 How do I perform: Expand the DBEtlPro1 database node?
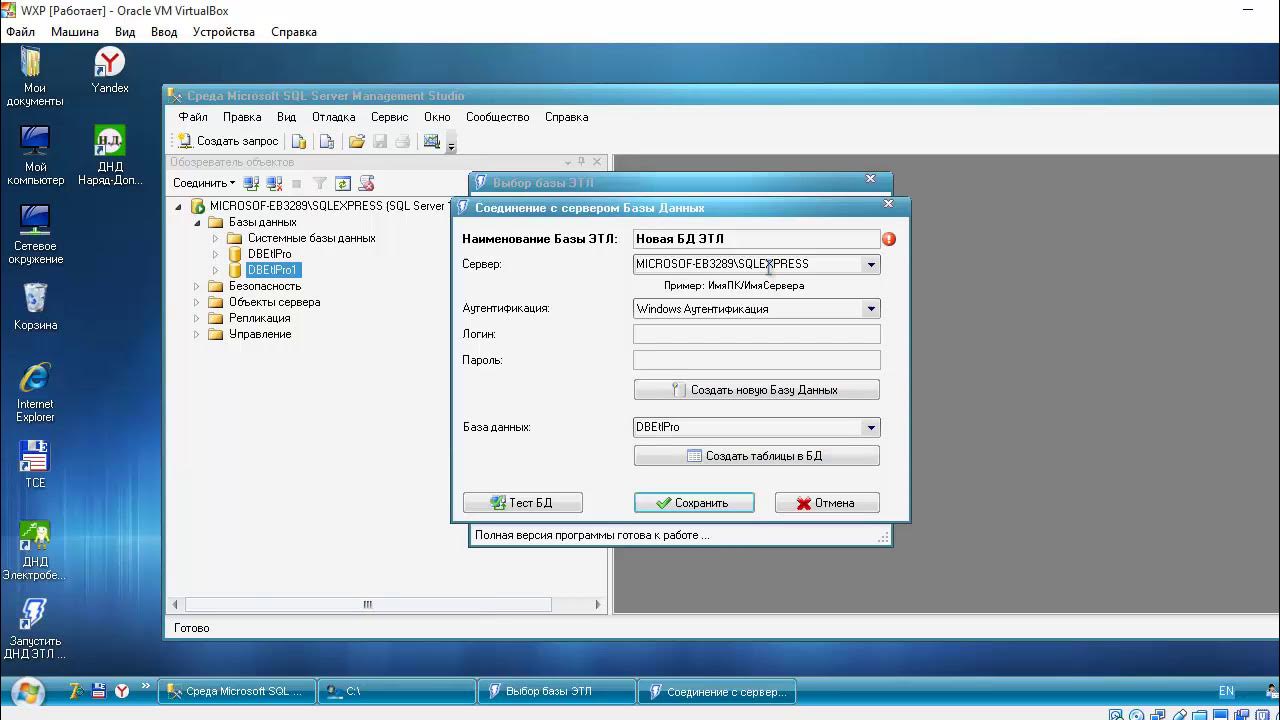215,270
